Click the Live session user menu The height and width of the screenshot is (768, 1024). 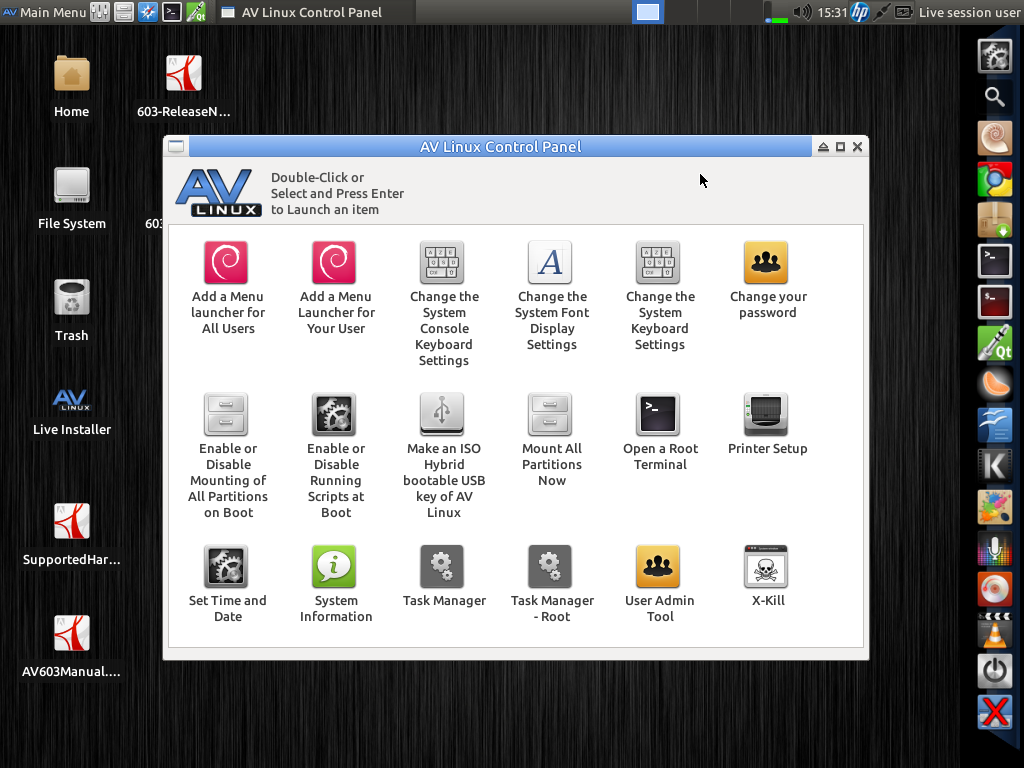[x=967, y=12]
